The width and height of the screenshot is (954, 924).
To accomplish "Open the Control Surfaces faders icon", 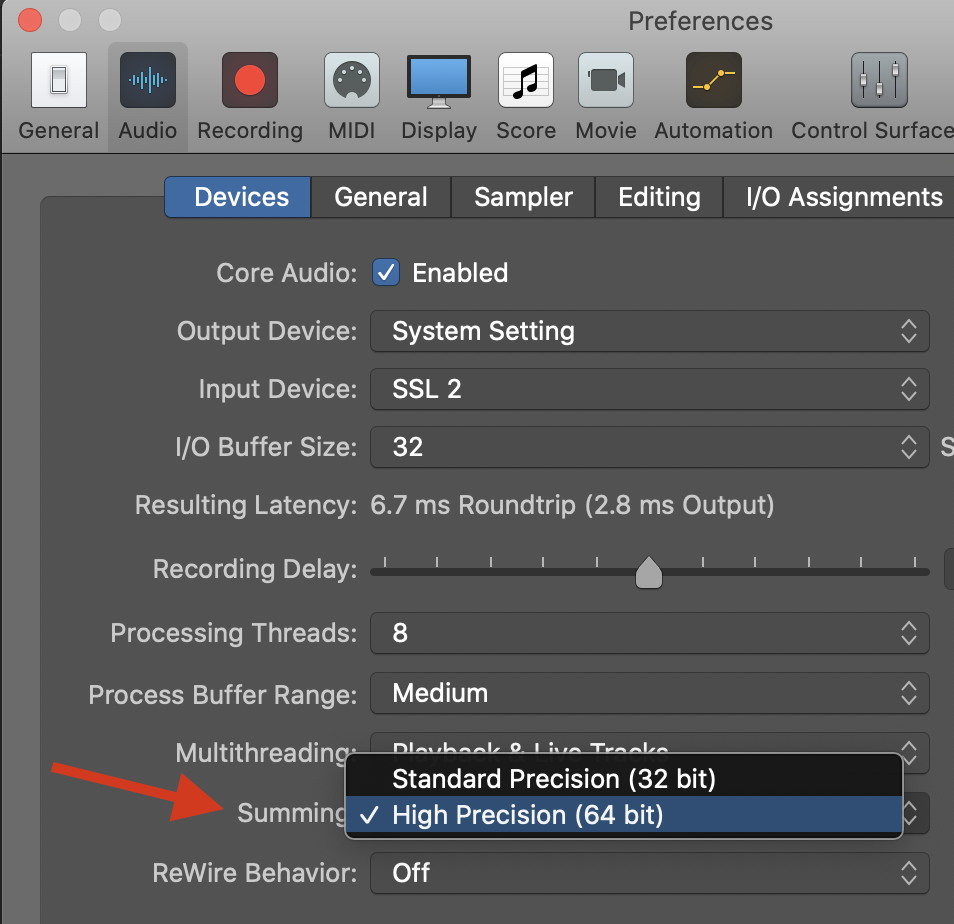I will point(879,82).
